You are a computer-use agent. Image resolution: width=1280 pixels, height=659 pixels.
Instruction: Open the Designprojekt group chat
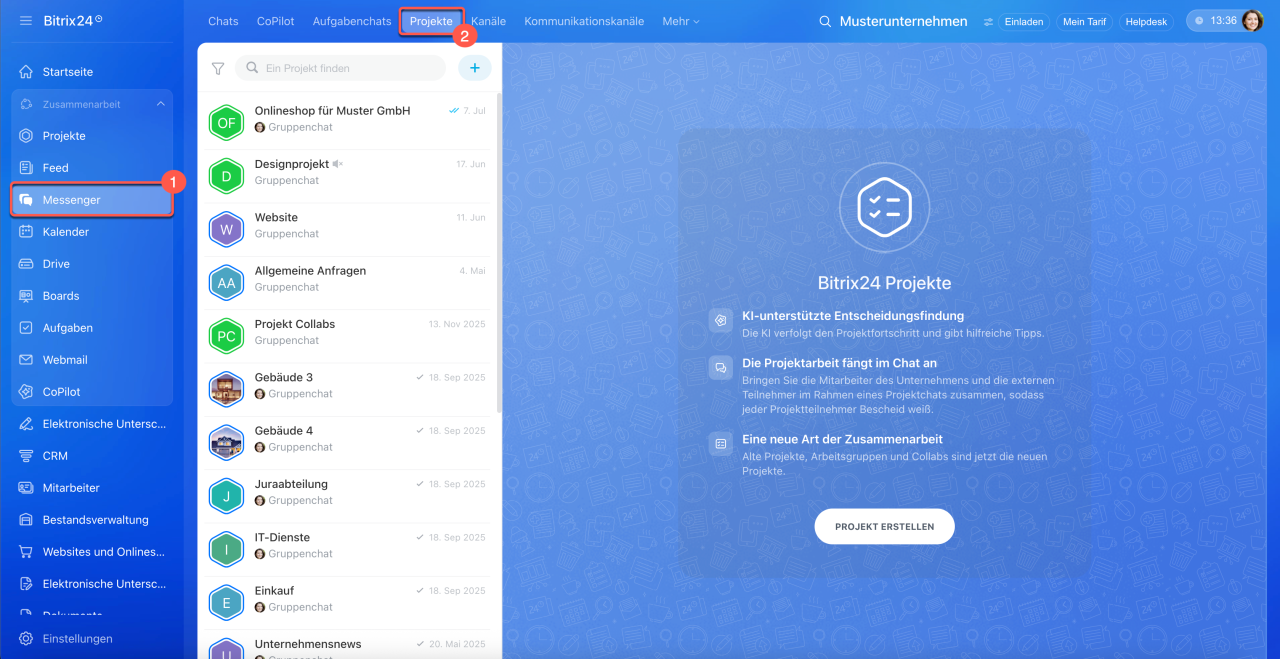point(347,176)
